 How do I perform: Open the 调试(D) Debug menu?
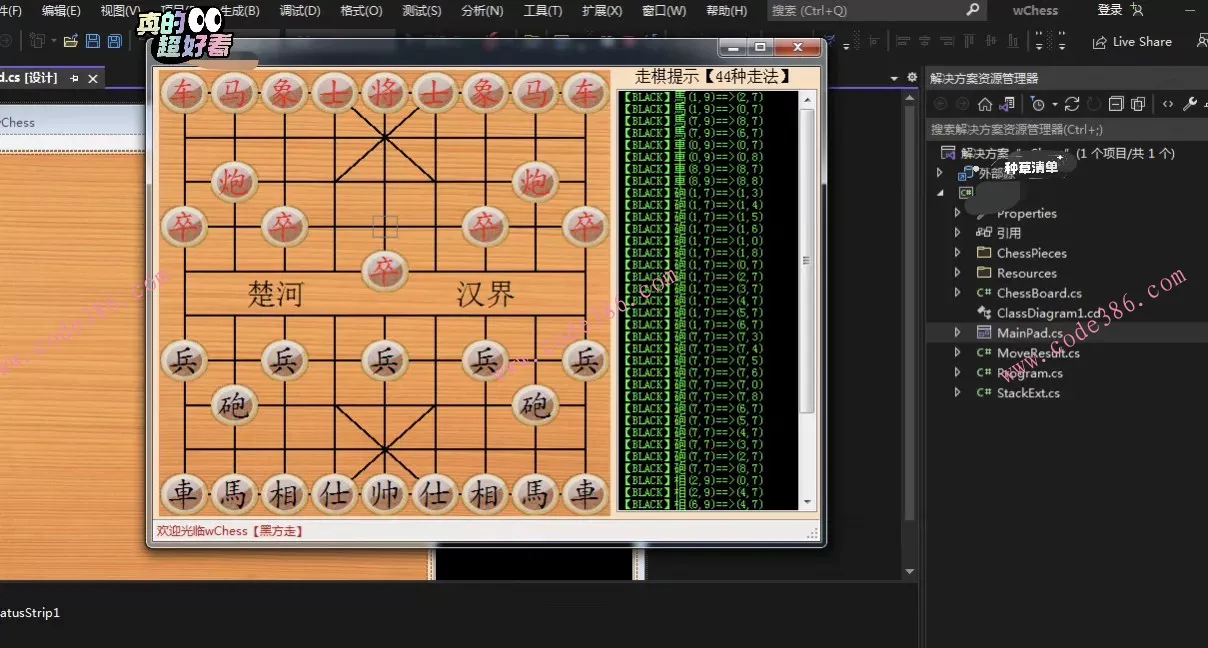click(x=300, y=11)
